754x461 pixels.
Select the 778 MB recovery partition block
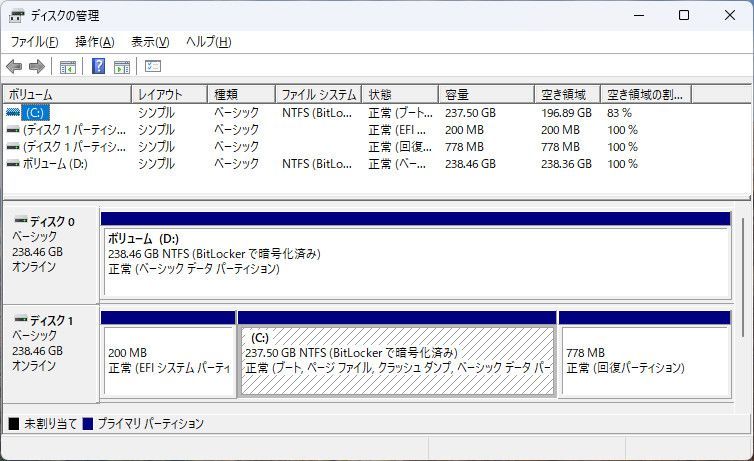coord(644,360)
